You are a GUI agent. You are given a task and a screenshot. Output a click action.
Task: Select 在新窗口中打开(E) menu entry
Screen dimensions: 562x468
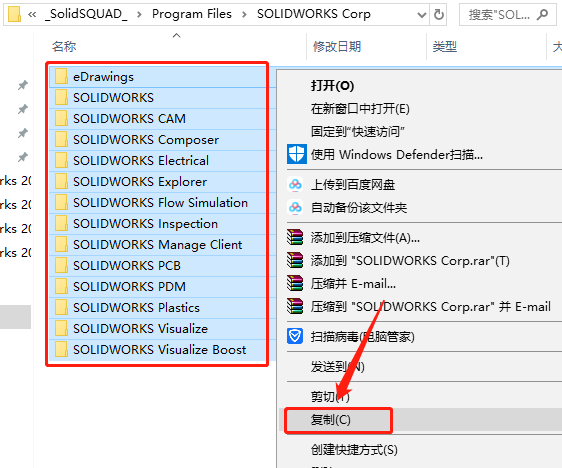360,108
